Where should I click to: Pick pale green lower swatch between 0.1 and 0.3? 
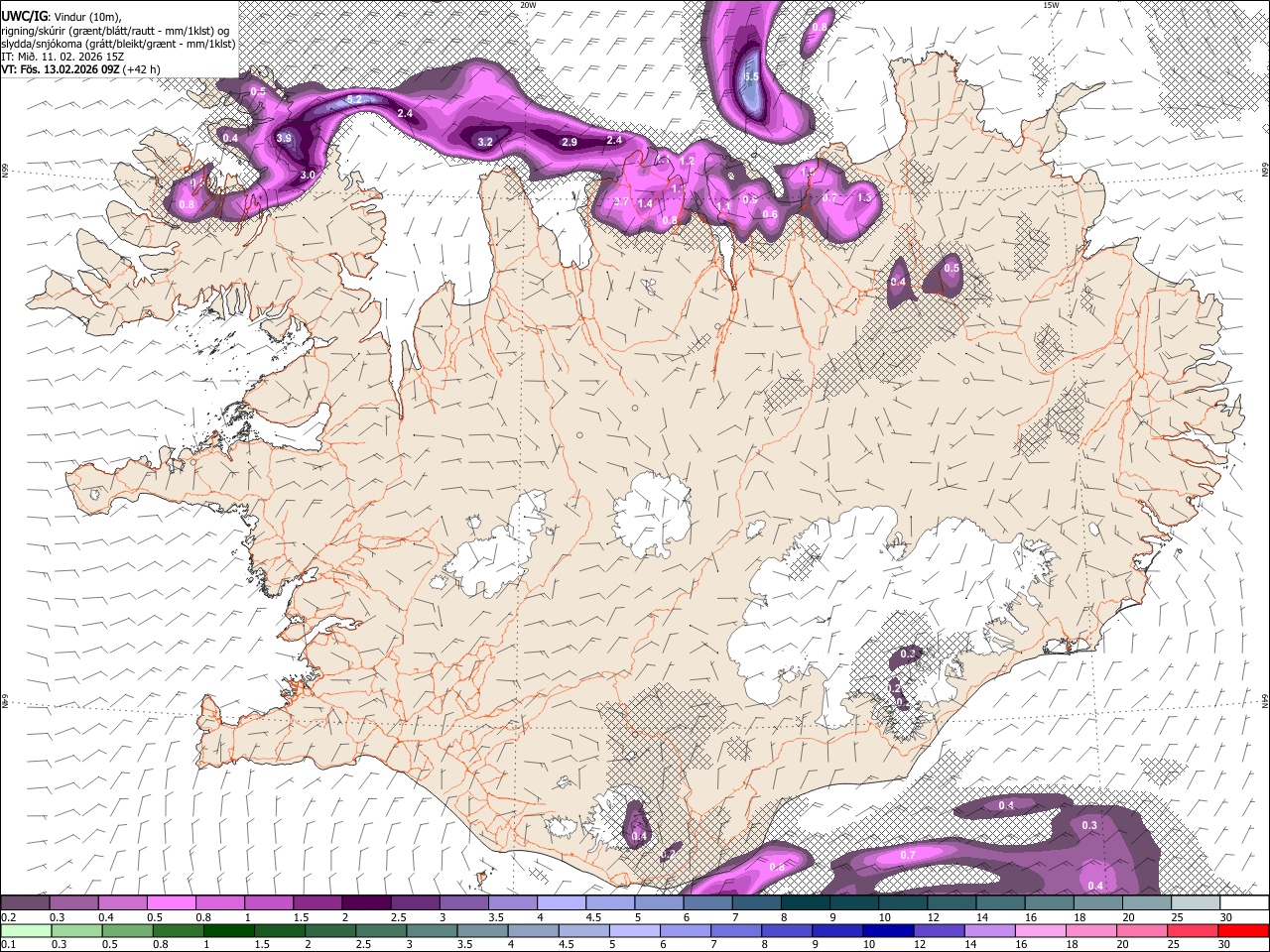(x=25, y=930)
